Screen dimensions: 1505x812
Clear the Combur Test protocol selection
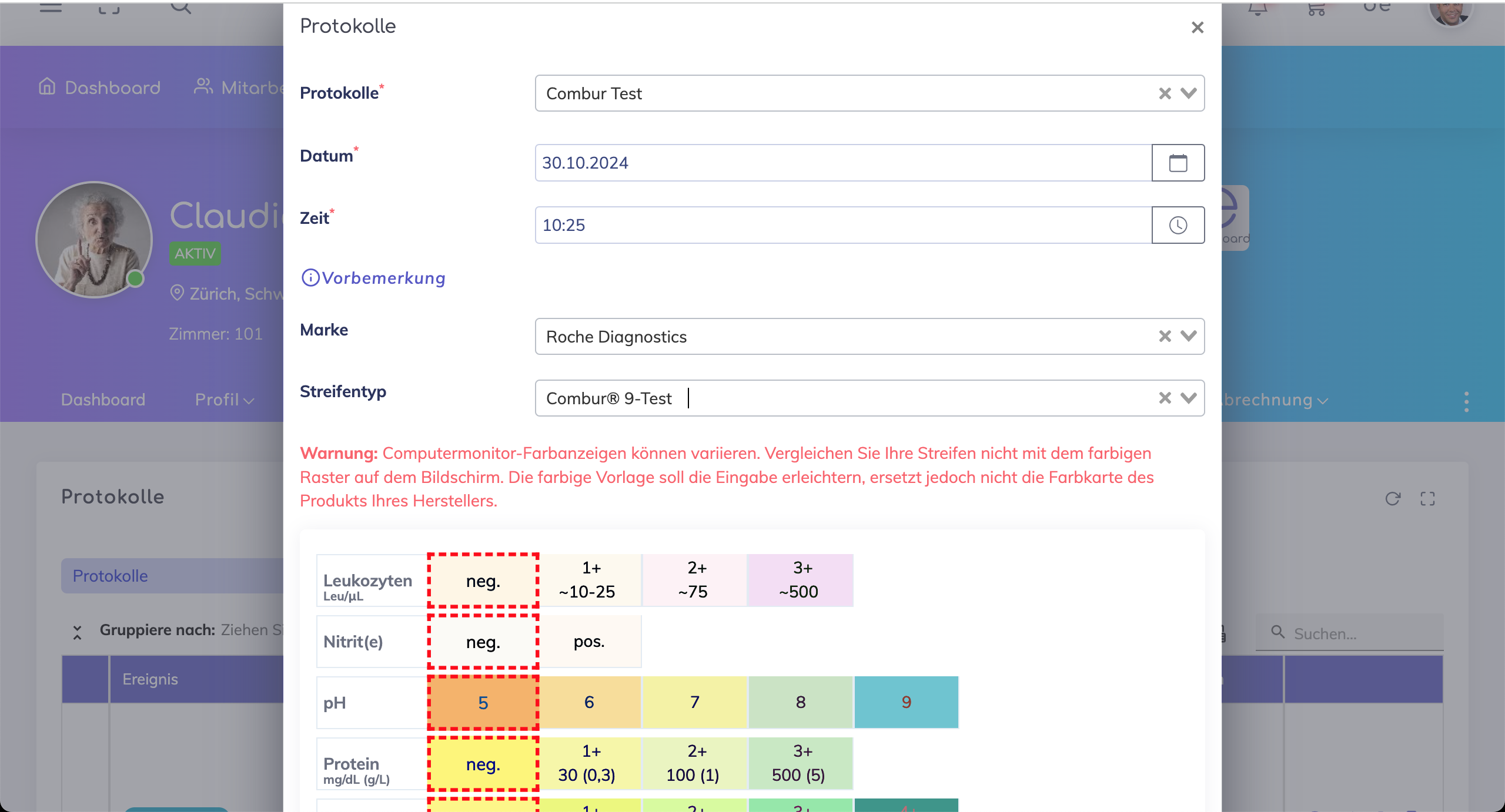pyautogui.click(x=1165, y=93)
